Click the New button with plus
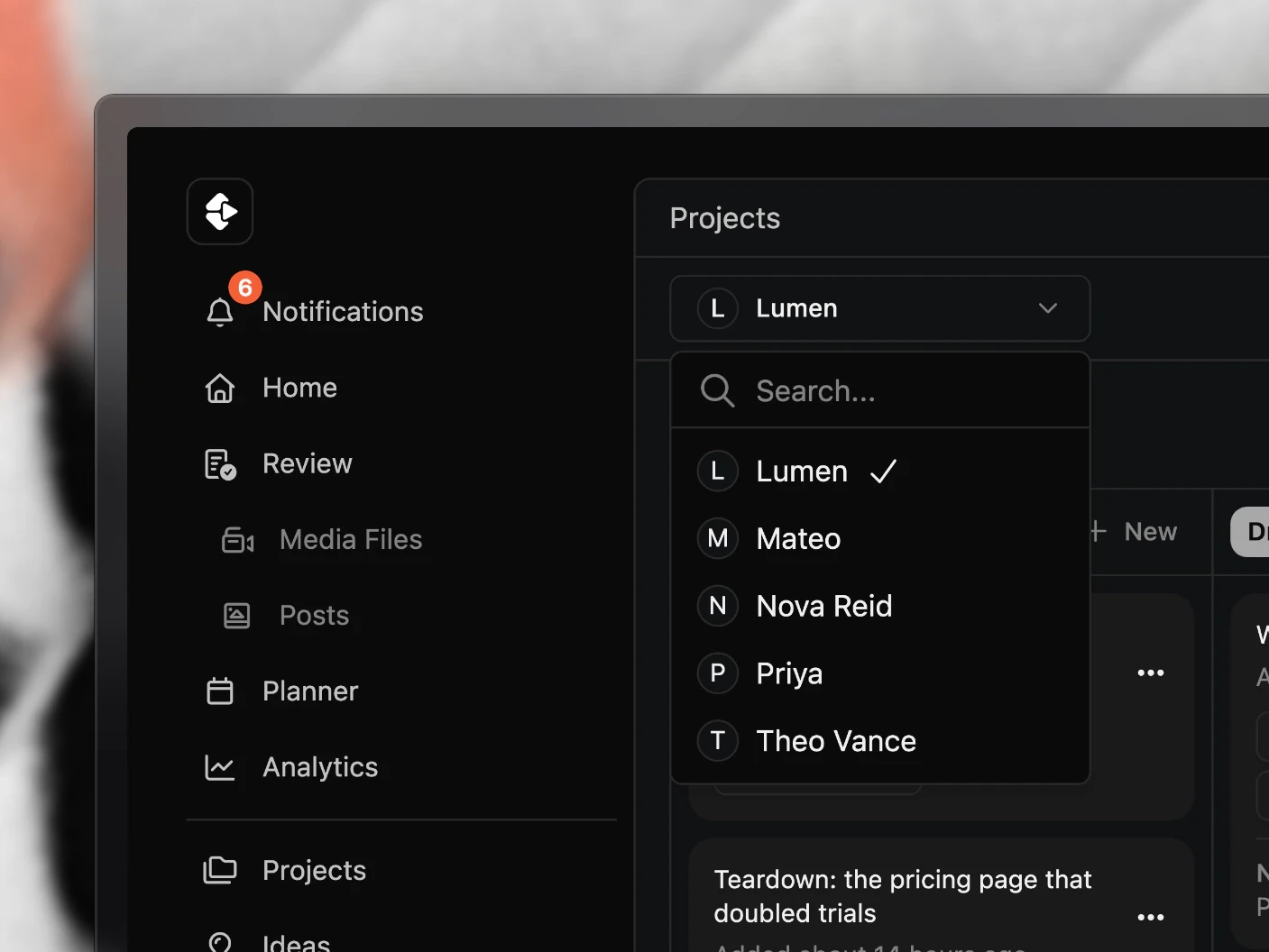The image size is (1269, 952). point(1134,532)
